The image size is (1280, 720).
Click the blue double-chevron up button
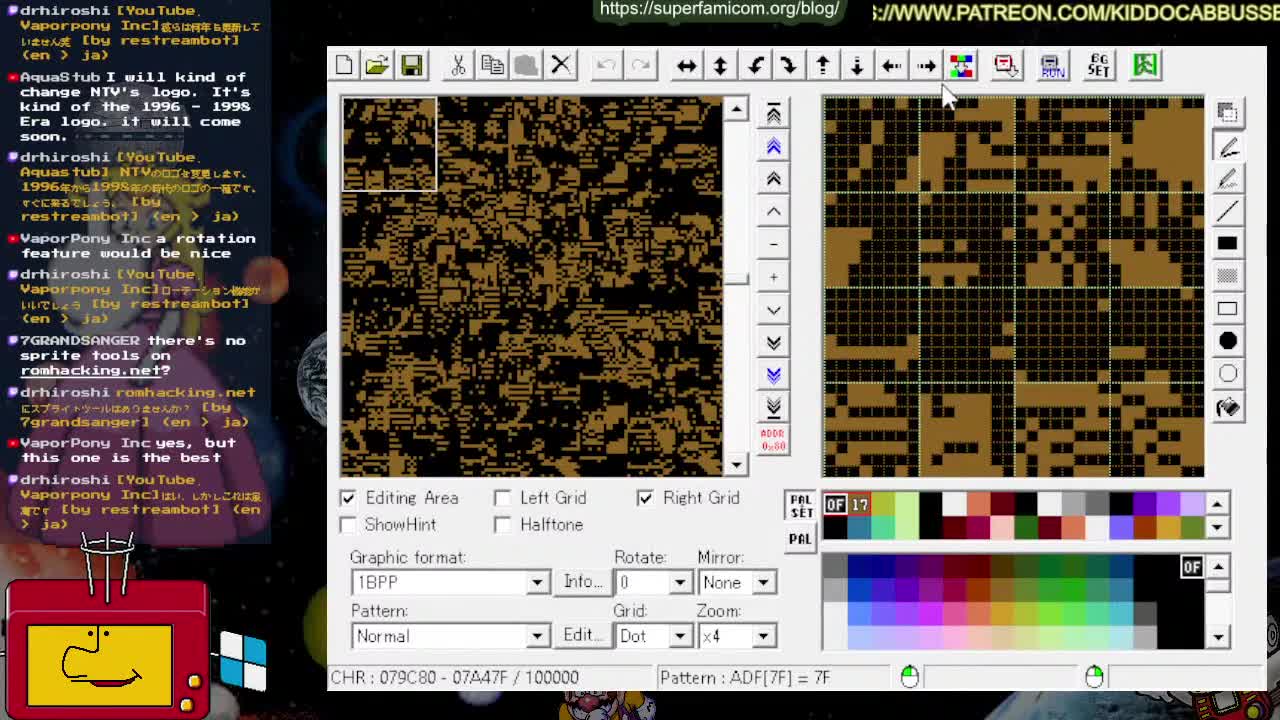(x=773, y=146)
